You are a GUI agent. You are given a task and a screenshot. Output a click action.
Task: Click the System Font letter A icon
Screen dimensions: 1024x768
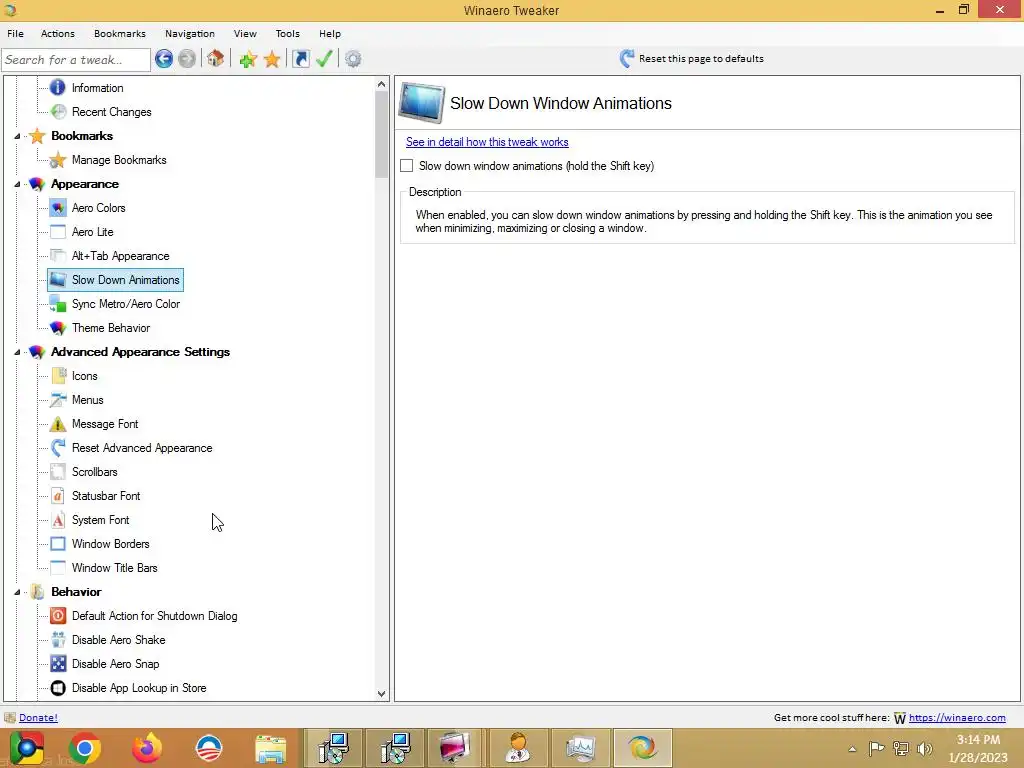pyautogui.click(x=58, y=520)
